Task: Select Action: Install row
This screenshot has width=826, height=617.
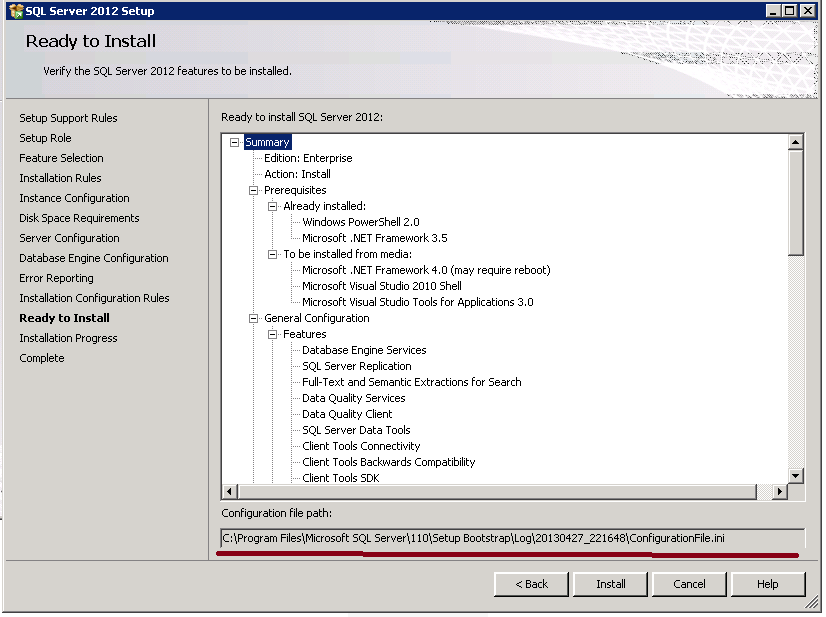Action: tap(298, 174)
